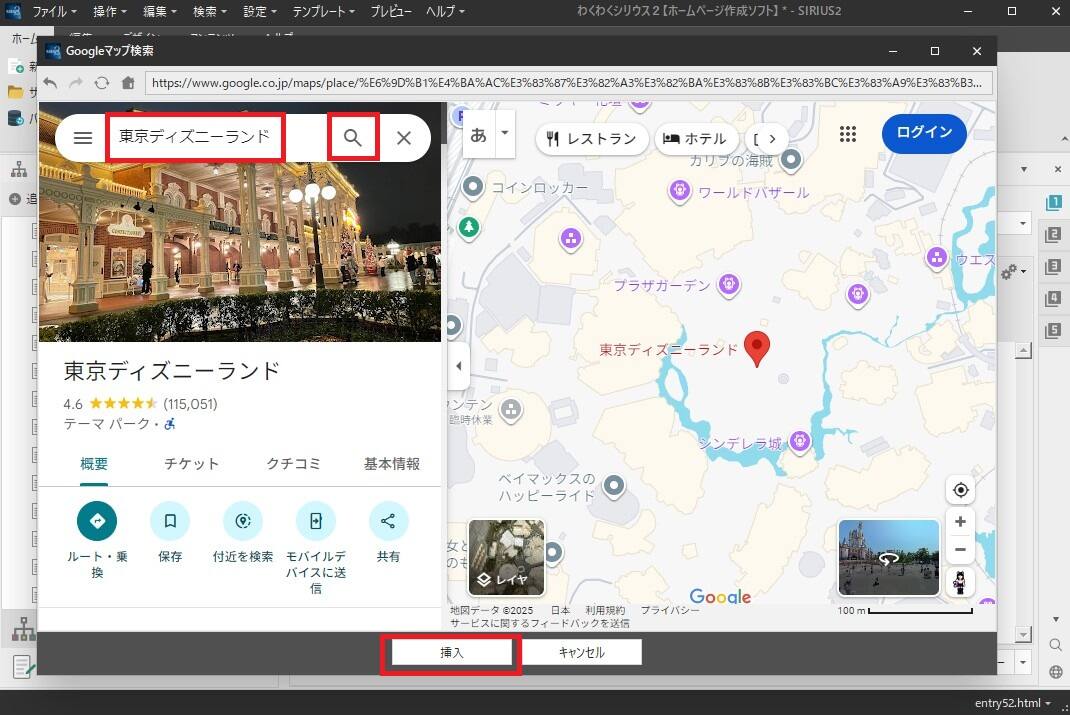Screen dimensions: 1070x715
Task: Open the プライバシー link
Action: click(x=670, y=610)
